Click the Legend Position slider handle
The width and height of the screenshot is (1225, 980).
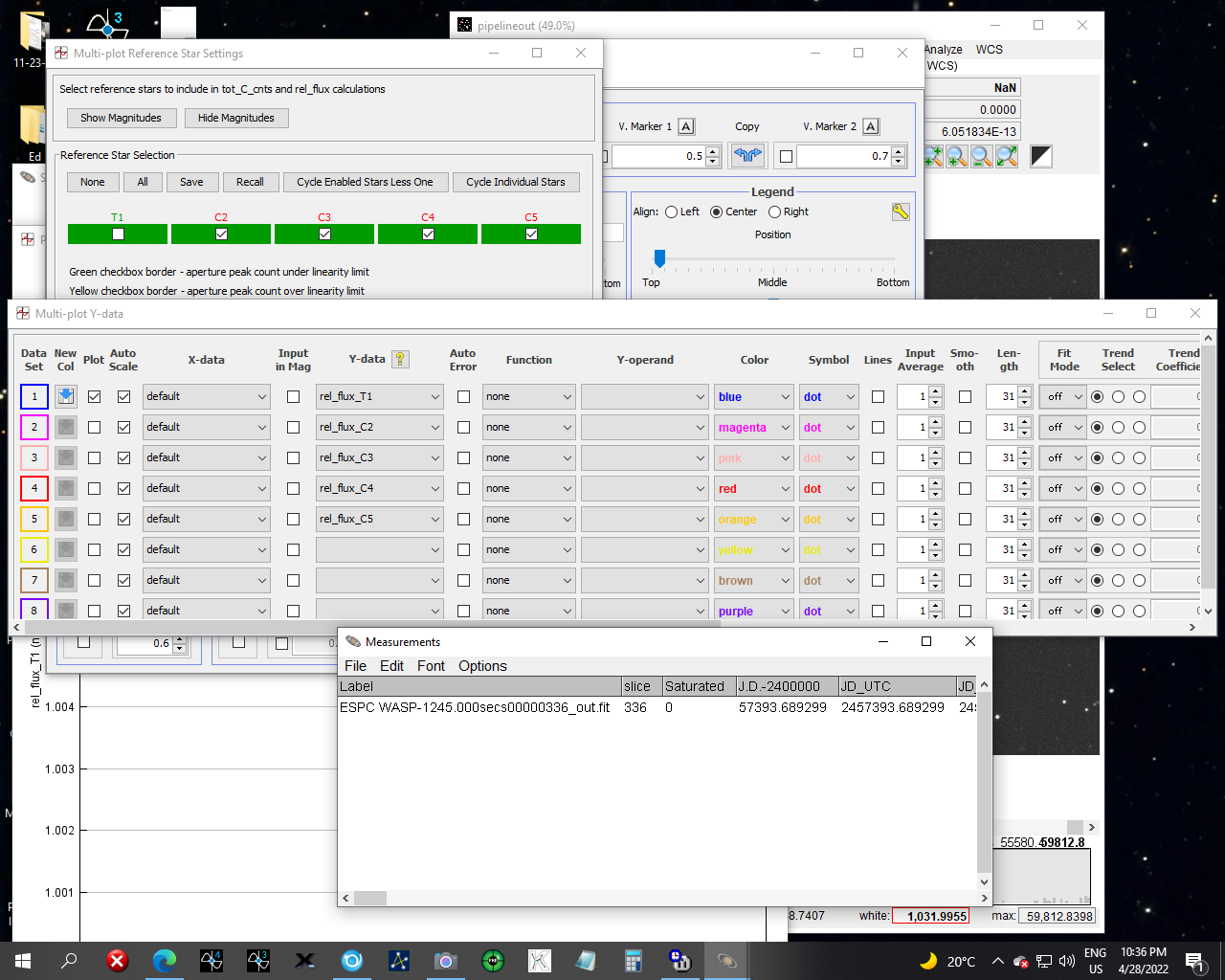pos(659,258)
